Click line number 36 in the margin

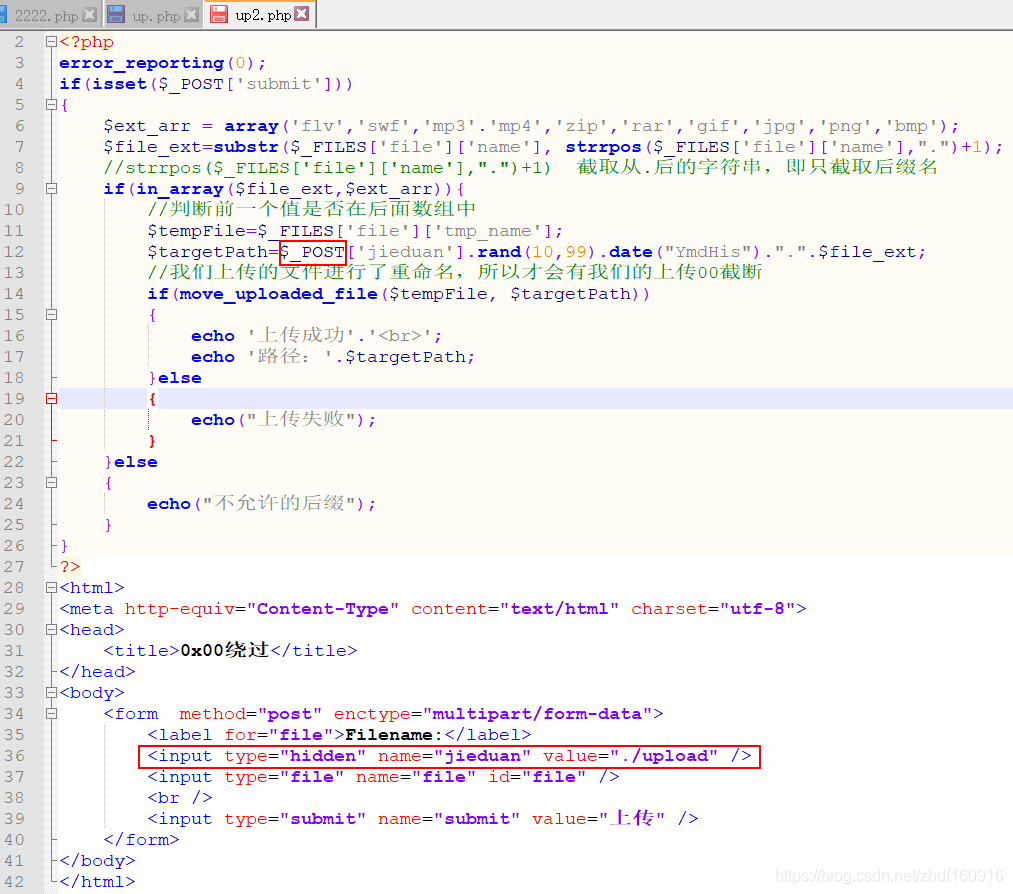(15, 756)
